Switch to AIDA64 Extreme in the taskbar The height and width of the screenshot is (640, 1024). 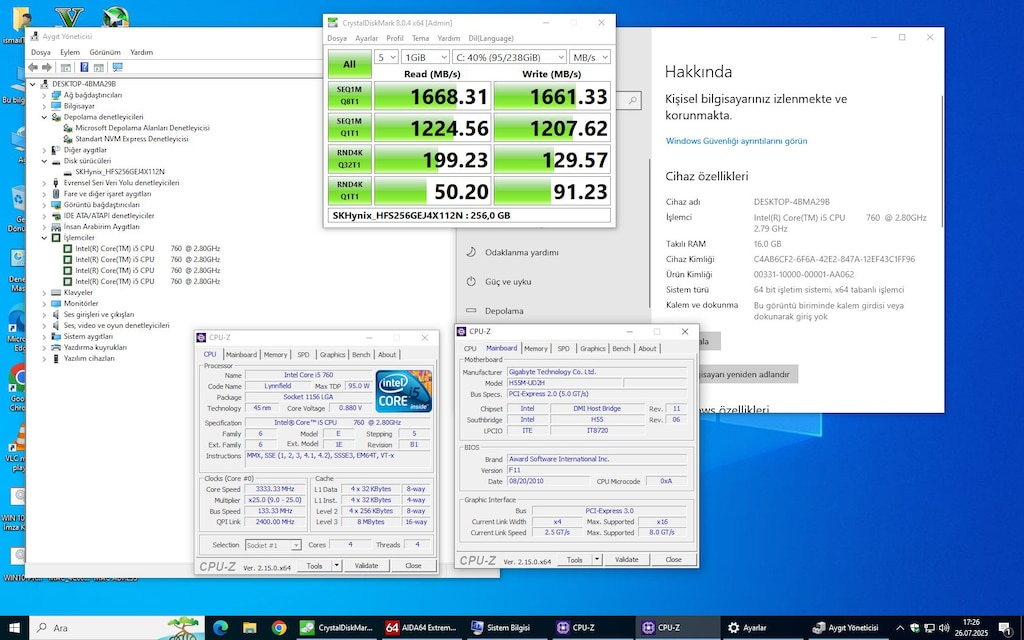click(x=421, y=628)
